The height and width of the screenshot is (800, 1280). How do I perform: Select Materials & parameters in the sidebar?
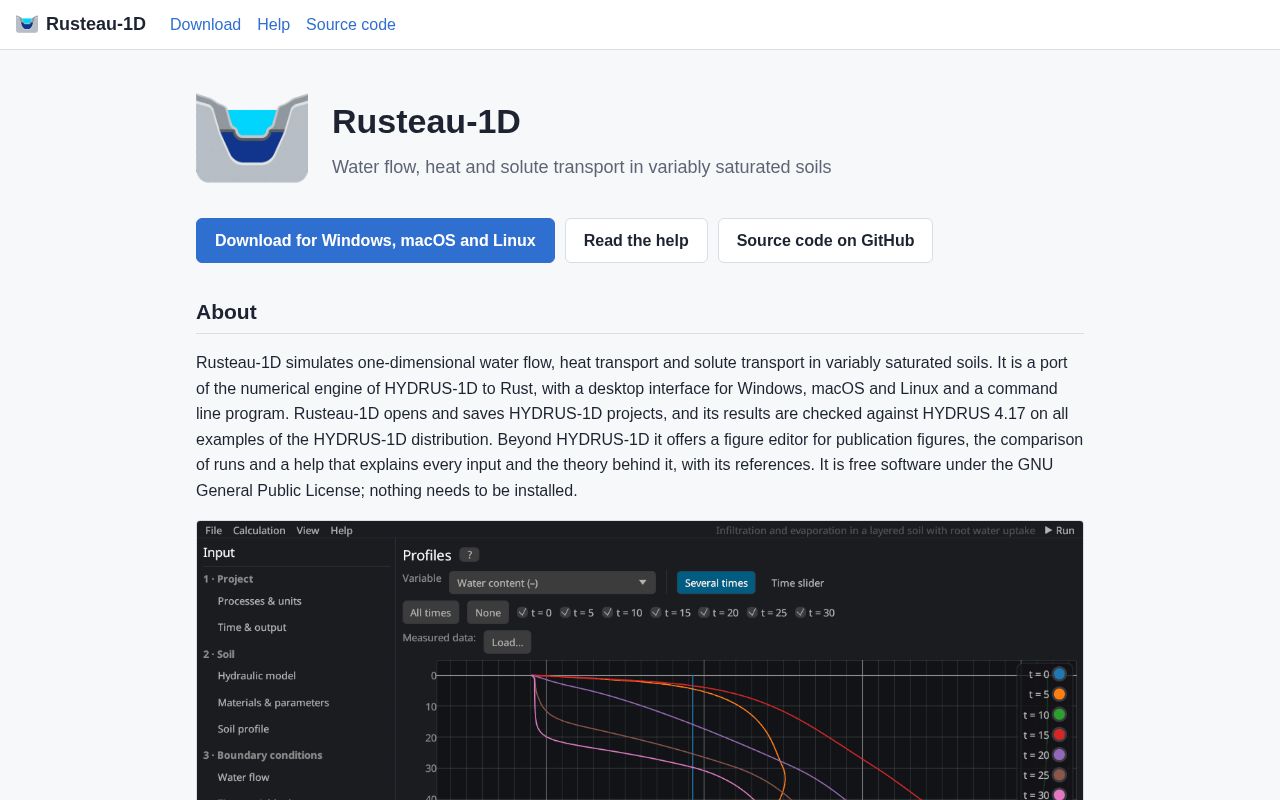tap(273, 703)
